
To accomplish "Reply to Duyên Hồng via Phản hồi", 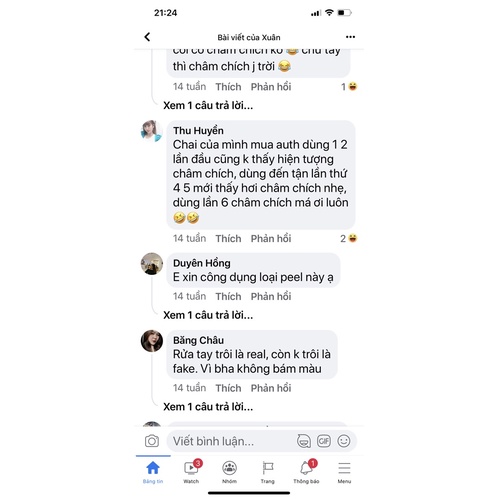I will tap(271, 296).
